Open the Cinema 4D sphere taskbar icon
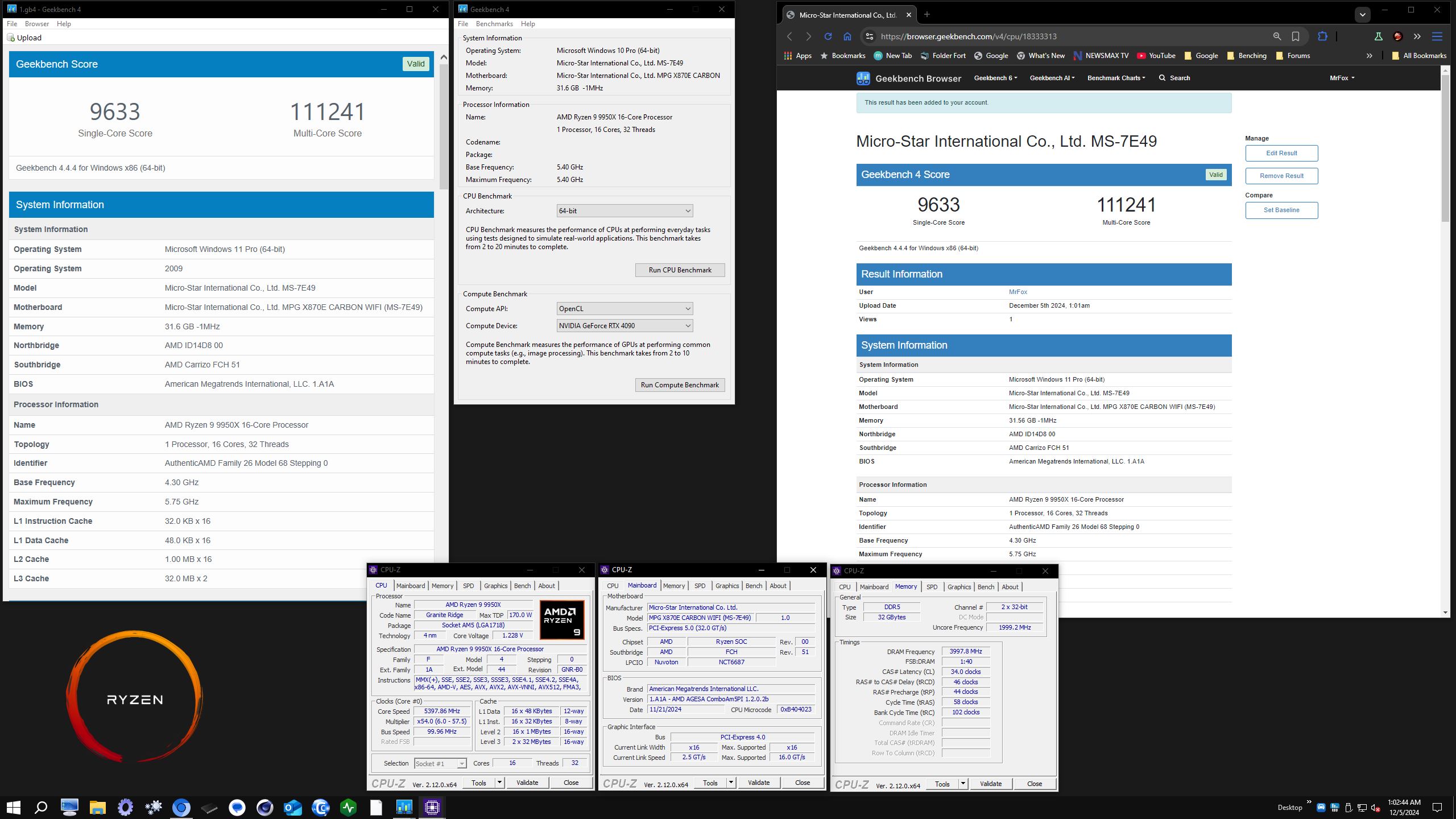The image size is (1456, 819). pyautogui.click(x=264, y=807)
